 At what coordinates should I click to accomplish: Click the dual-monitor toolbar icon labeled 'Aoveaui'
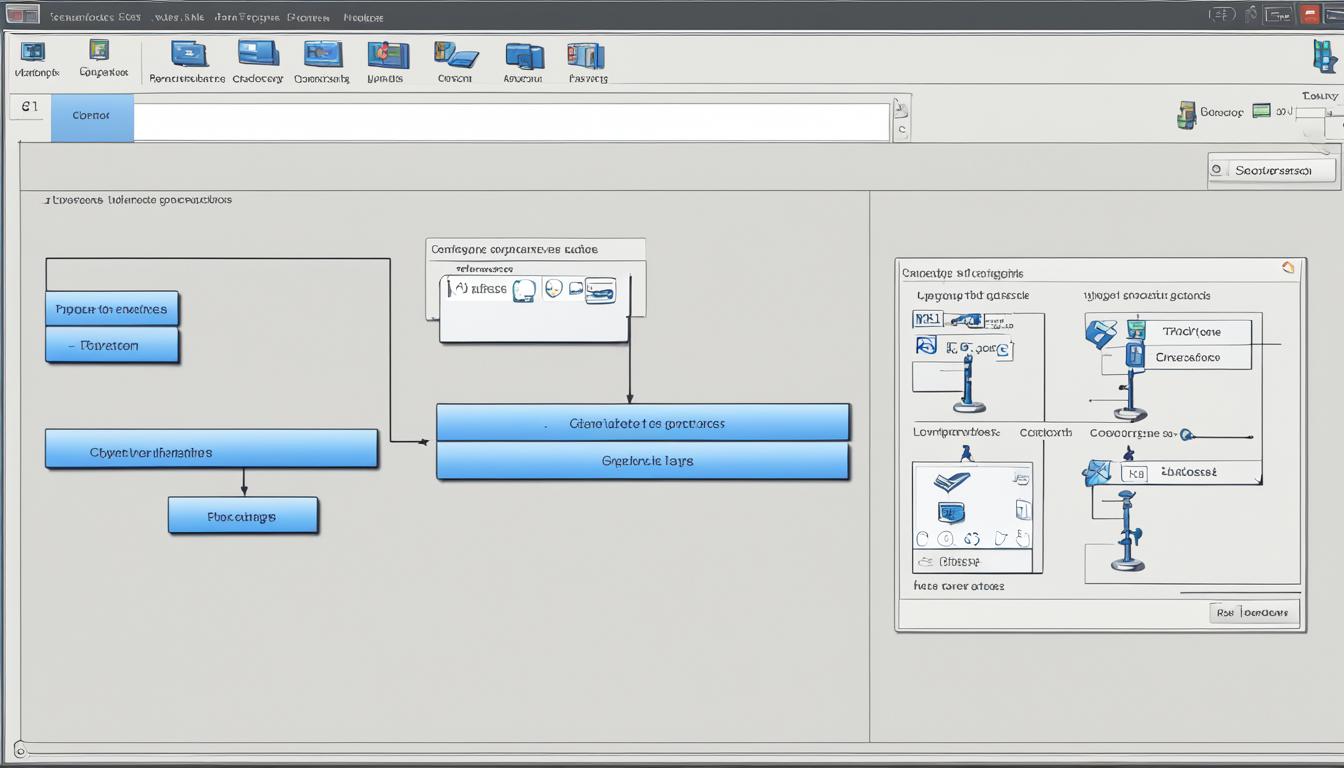tap(524, 56)
